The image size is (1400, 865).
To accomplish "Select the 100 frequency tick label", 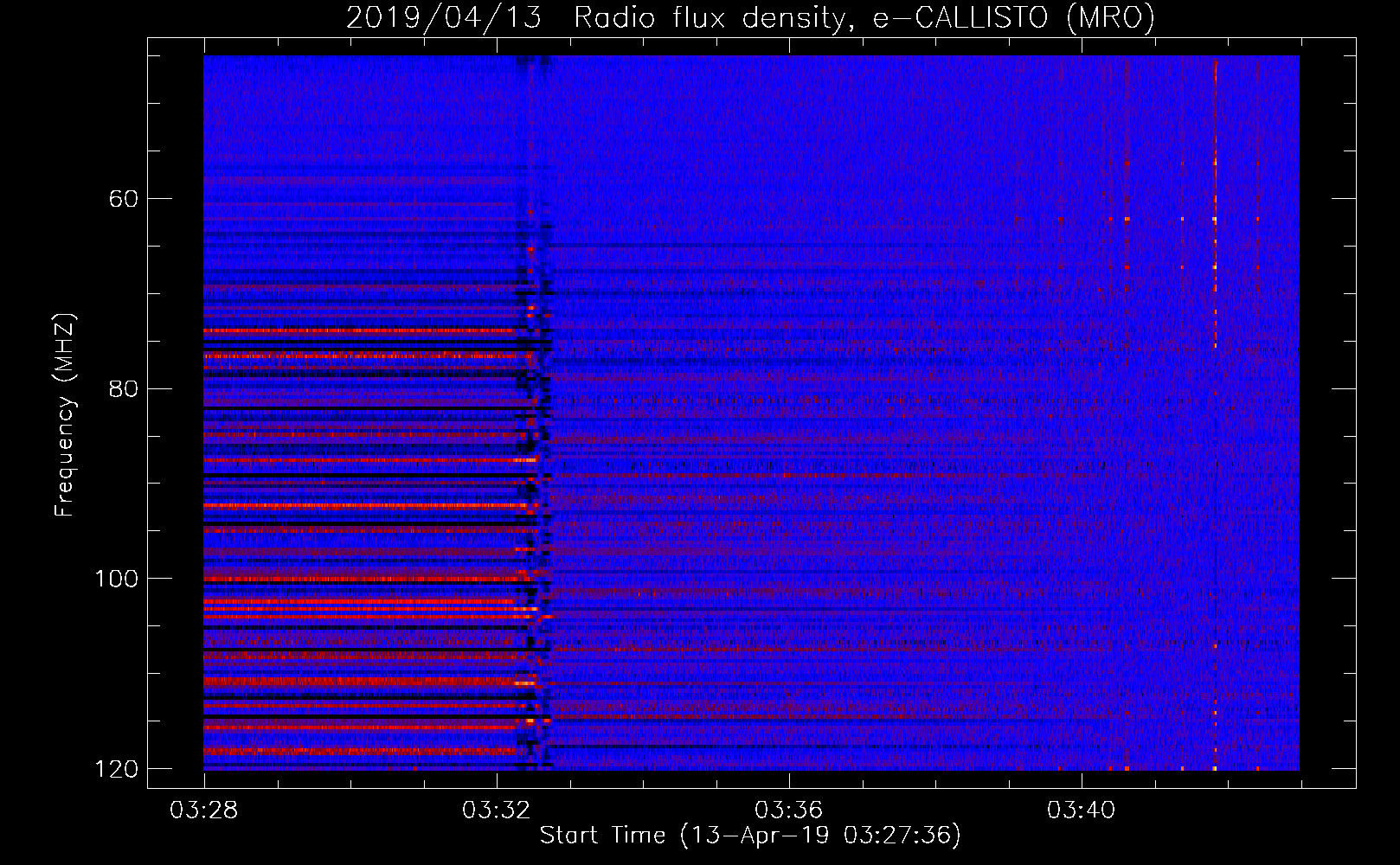I will (x=116, y=579).
